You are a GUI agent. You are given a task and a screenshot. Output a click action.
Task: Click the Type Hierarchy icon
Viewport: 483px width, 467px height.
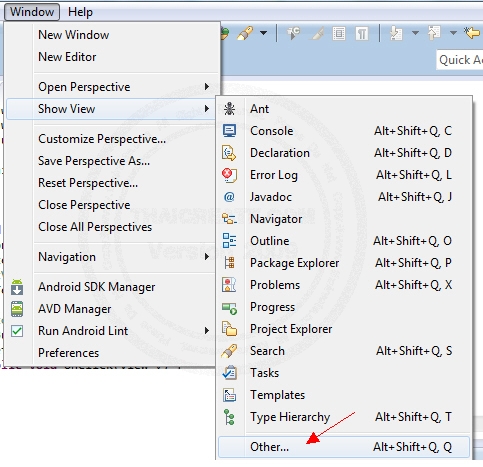click(x=229, y=417)
